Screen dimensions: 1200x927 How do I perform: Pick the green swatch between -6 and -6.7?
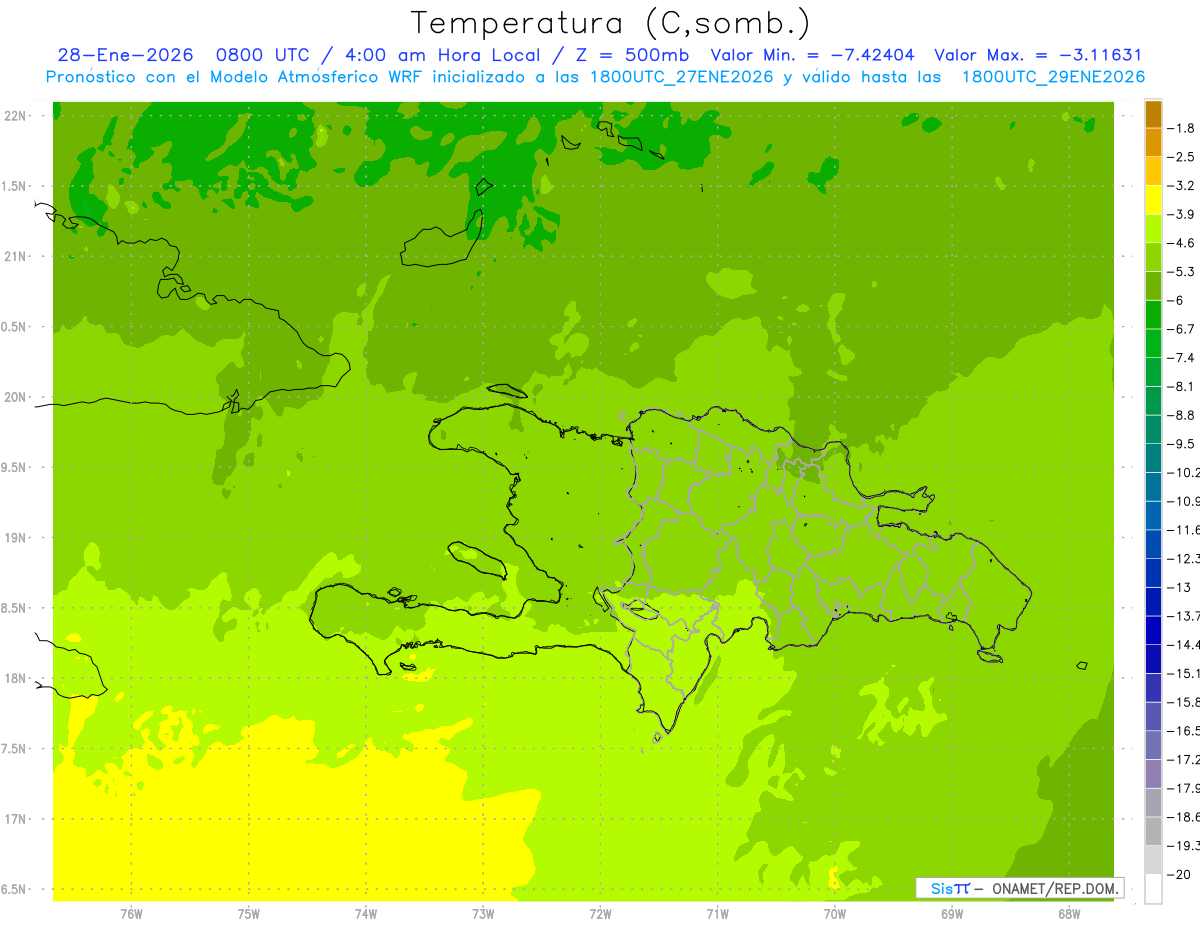1153,315
